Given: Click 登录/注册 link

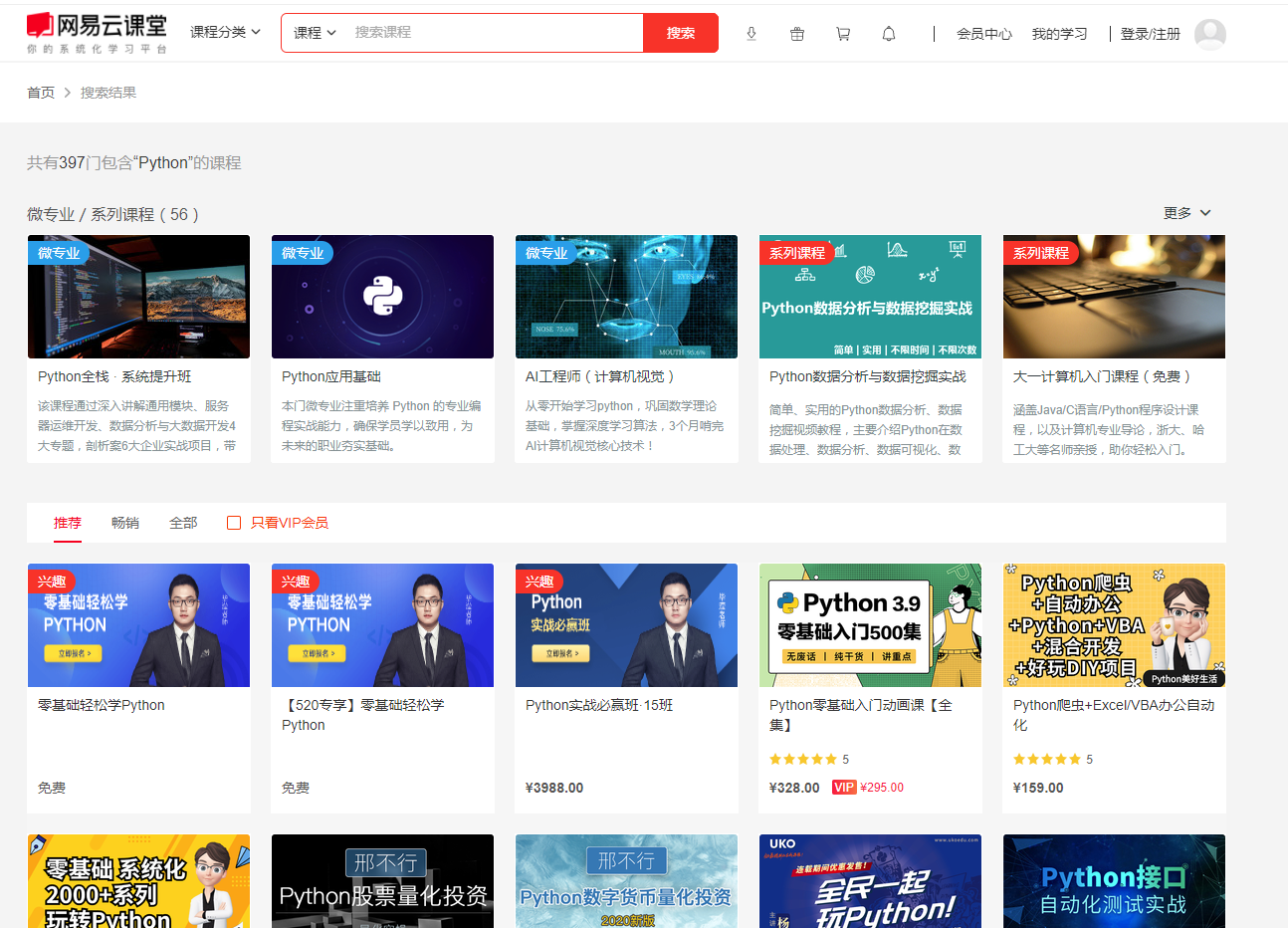Looking at the screenshot, I should pos(1150,34).
